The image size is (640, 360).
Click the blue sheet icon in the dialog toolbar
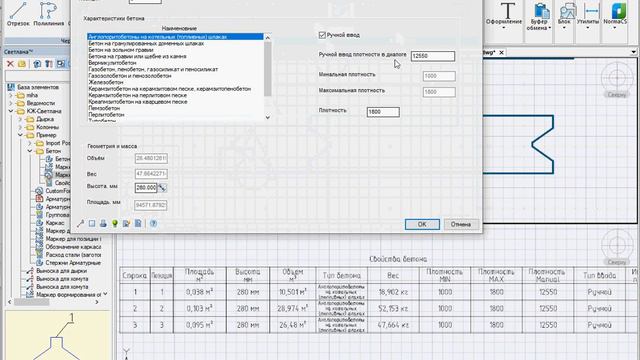click(138, 224)
